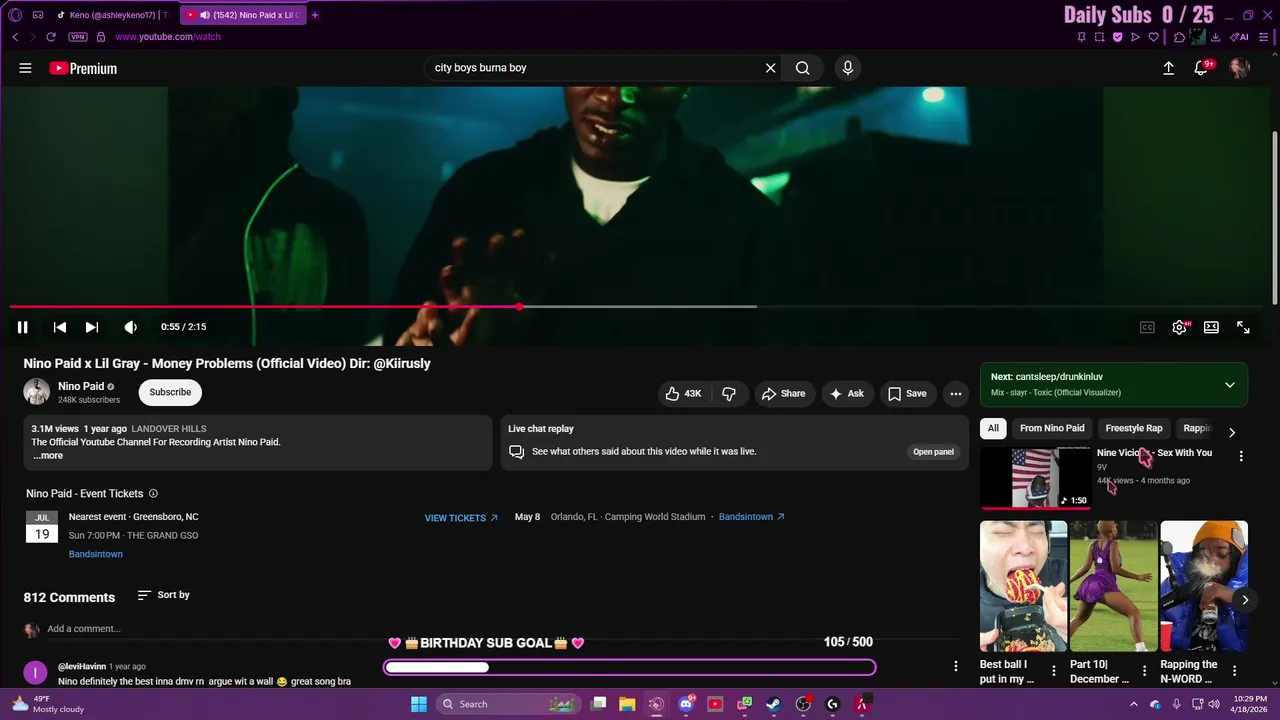The image size is (1280, 720).
Task: Subscribe to Nino Paid
Action: 170,392
